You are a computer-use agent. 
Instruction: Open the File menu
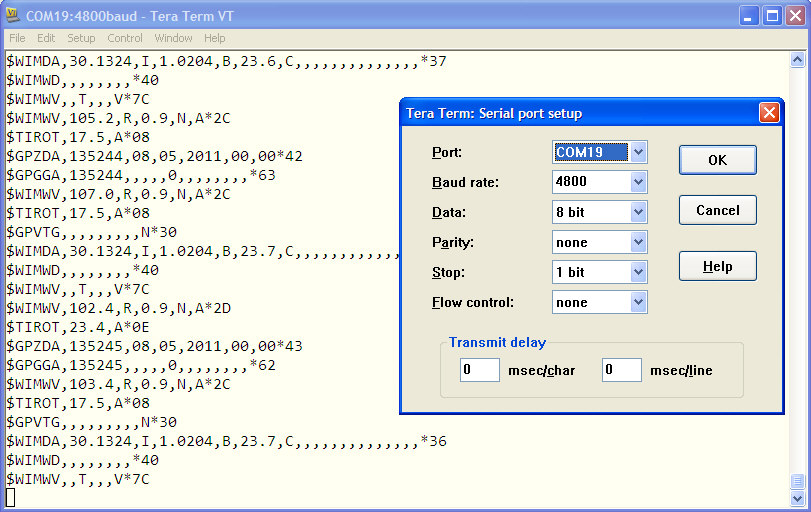click(17, 38)
